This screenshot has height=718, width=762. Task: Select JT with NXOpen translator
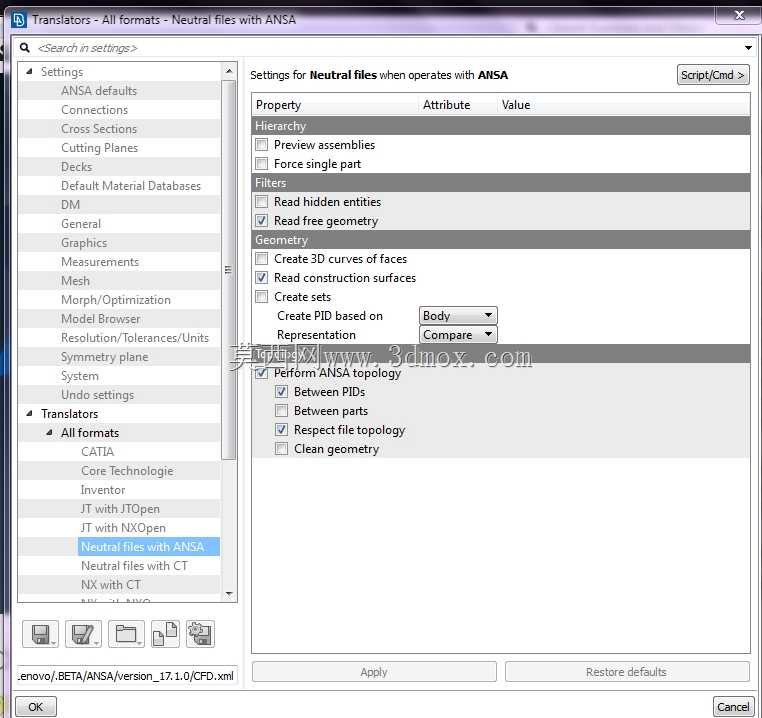pos(123,527)
